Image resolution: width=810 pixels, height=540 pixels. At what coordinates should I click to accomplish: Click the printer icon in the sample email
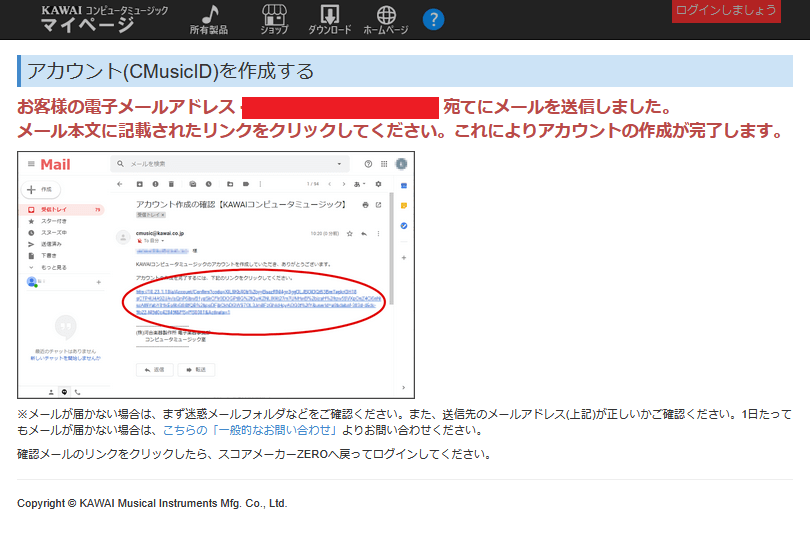pyautogui.click(x=365, y=204)
